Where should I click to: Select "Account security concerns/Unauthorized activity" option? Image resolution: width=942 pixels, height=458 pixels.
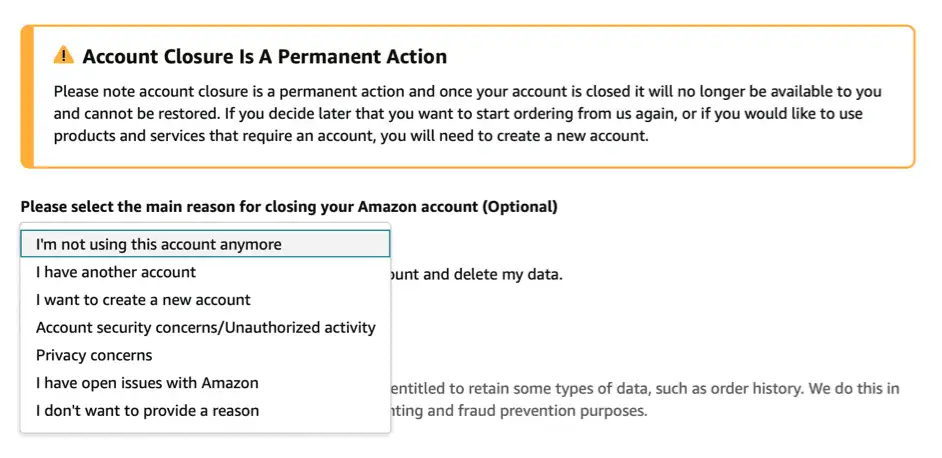205,327
